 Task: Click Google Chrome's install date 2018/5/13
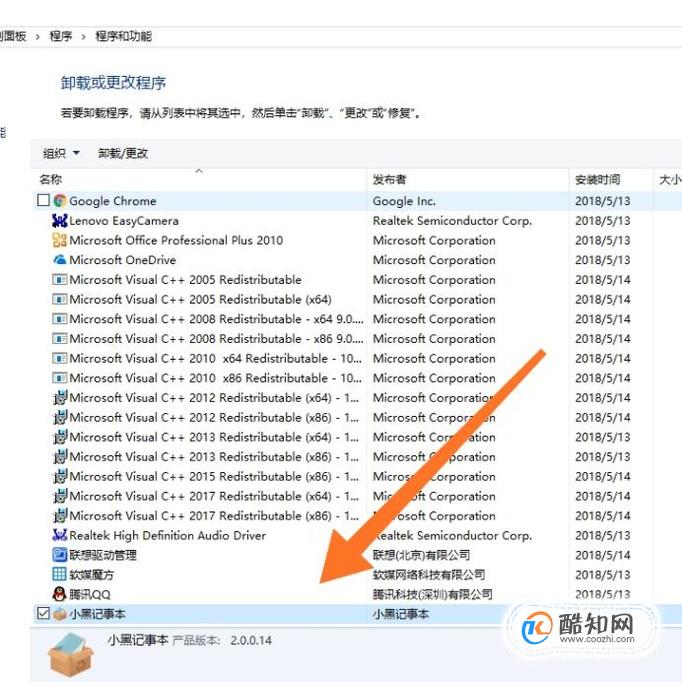(x=602, y=201)
